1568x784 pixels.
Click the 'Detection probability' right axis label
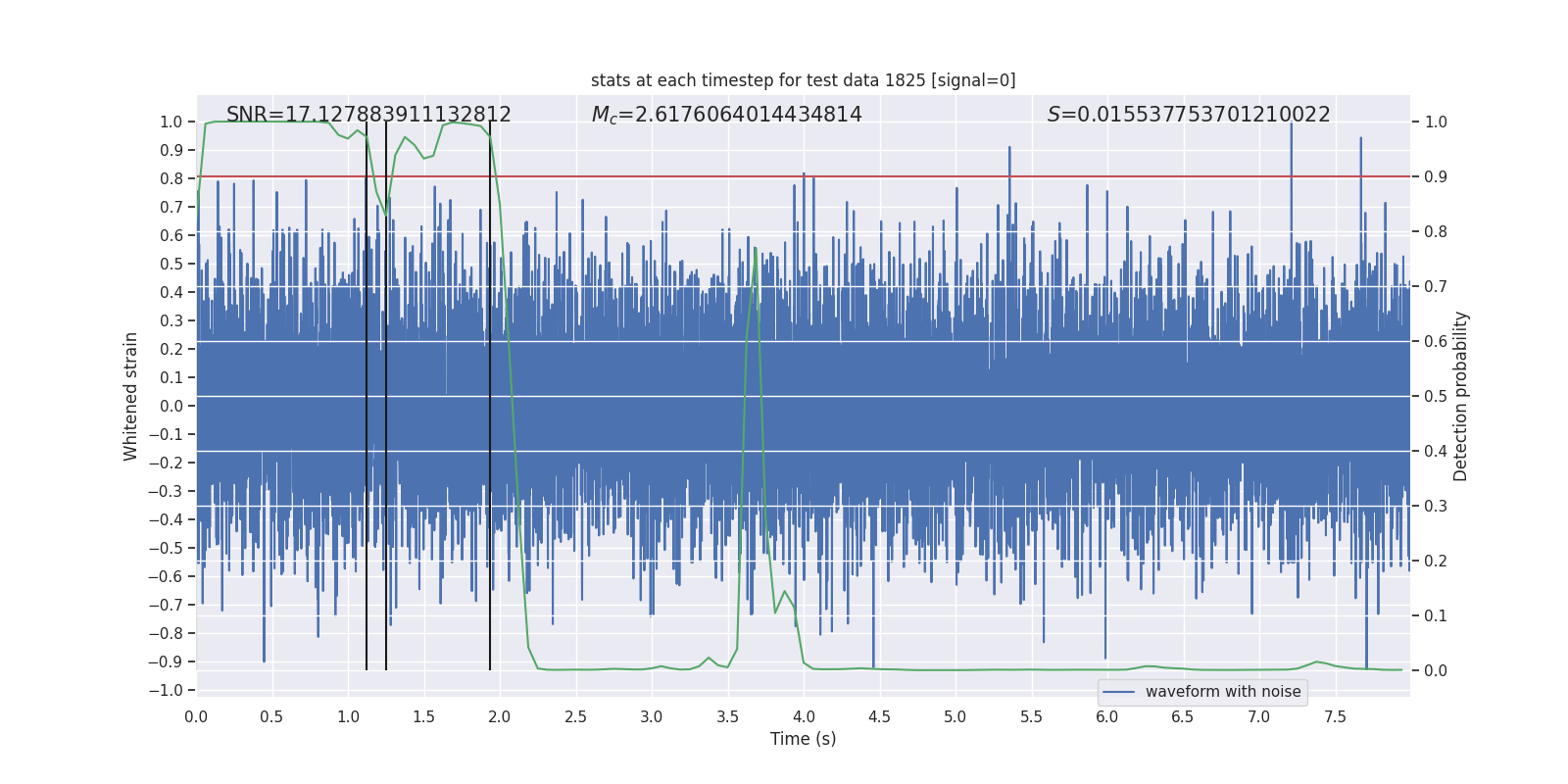(1460, 396)
